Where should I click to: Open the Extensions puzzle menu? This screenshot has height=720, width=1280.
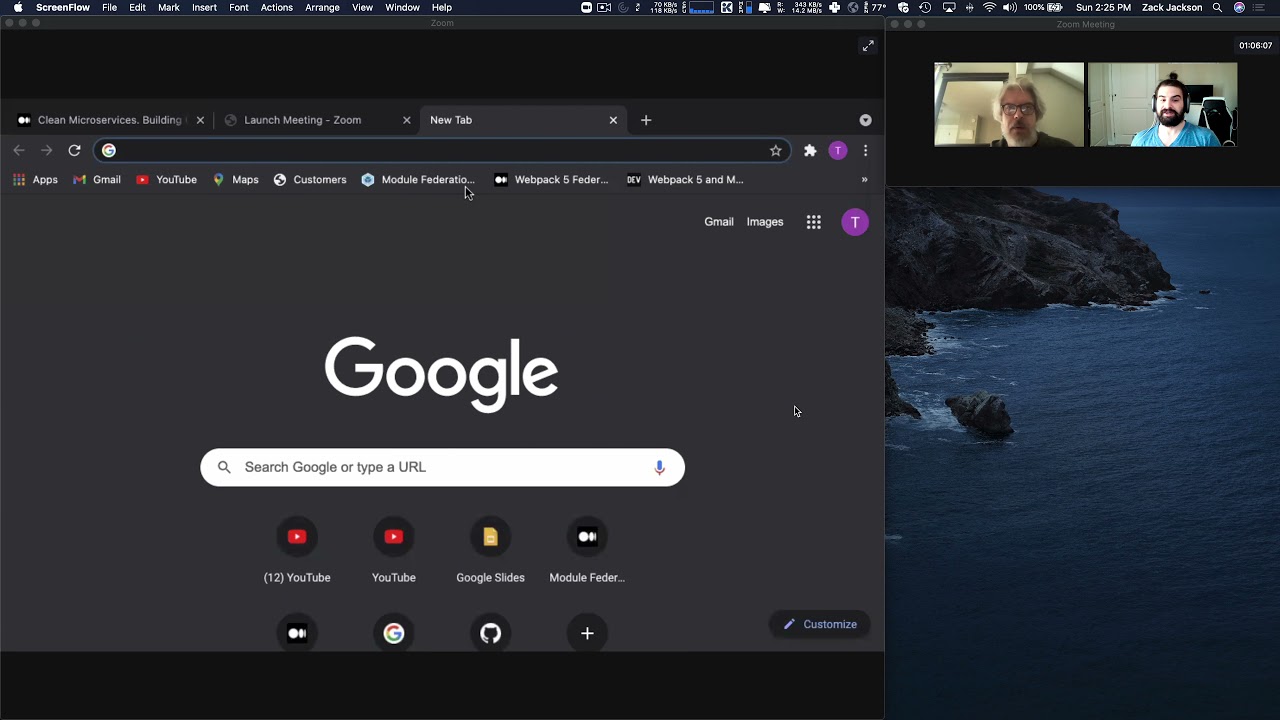[810, 150]
